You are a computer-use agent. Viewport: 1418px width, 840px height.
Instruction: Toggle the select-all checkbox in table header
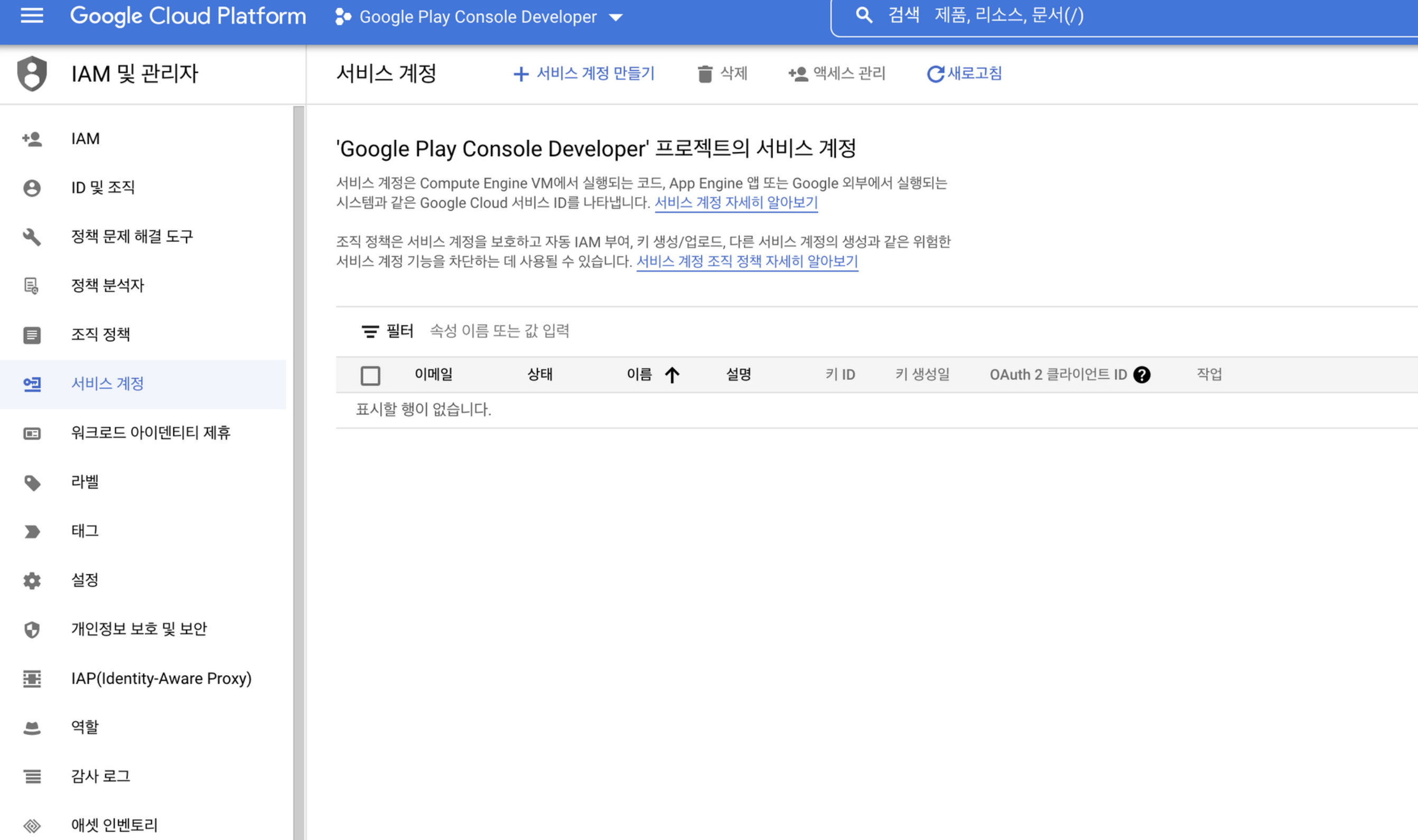tap(370, 375)
